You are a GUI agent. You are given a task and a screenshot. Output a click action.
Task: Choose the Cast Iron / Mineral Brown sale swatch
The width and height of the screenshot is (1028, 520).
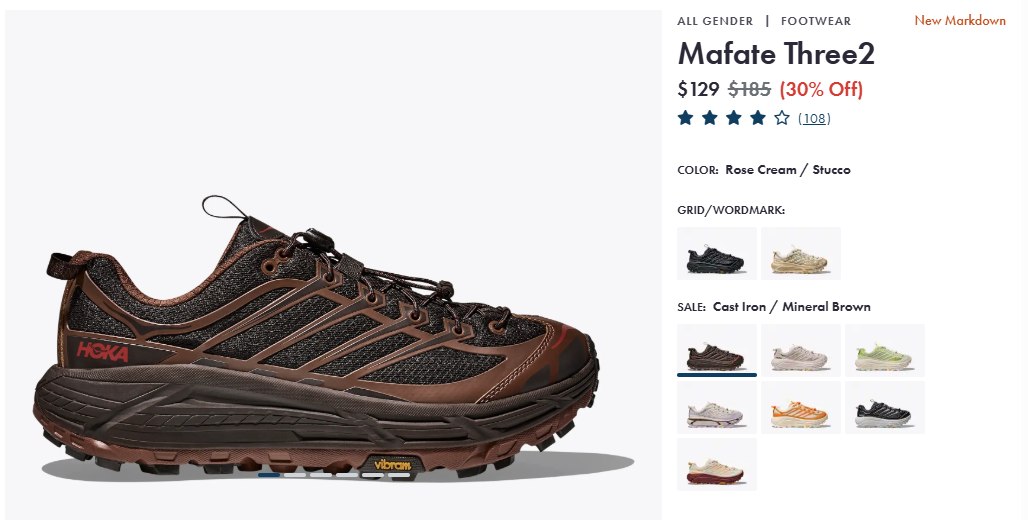click(717, 350)
